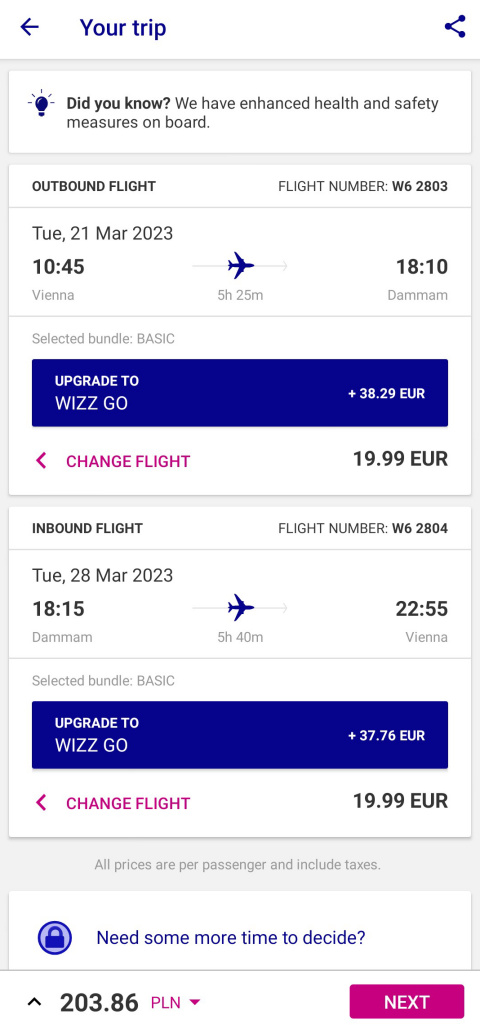Viewport: 480px width, 1028px height.
Task: Tap the Did you know info banner
Action: point(240,112)
